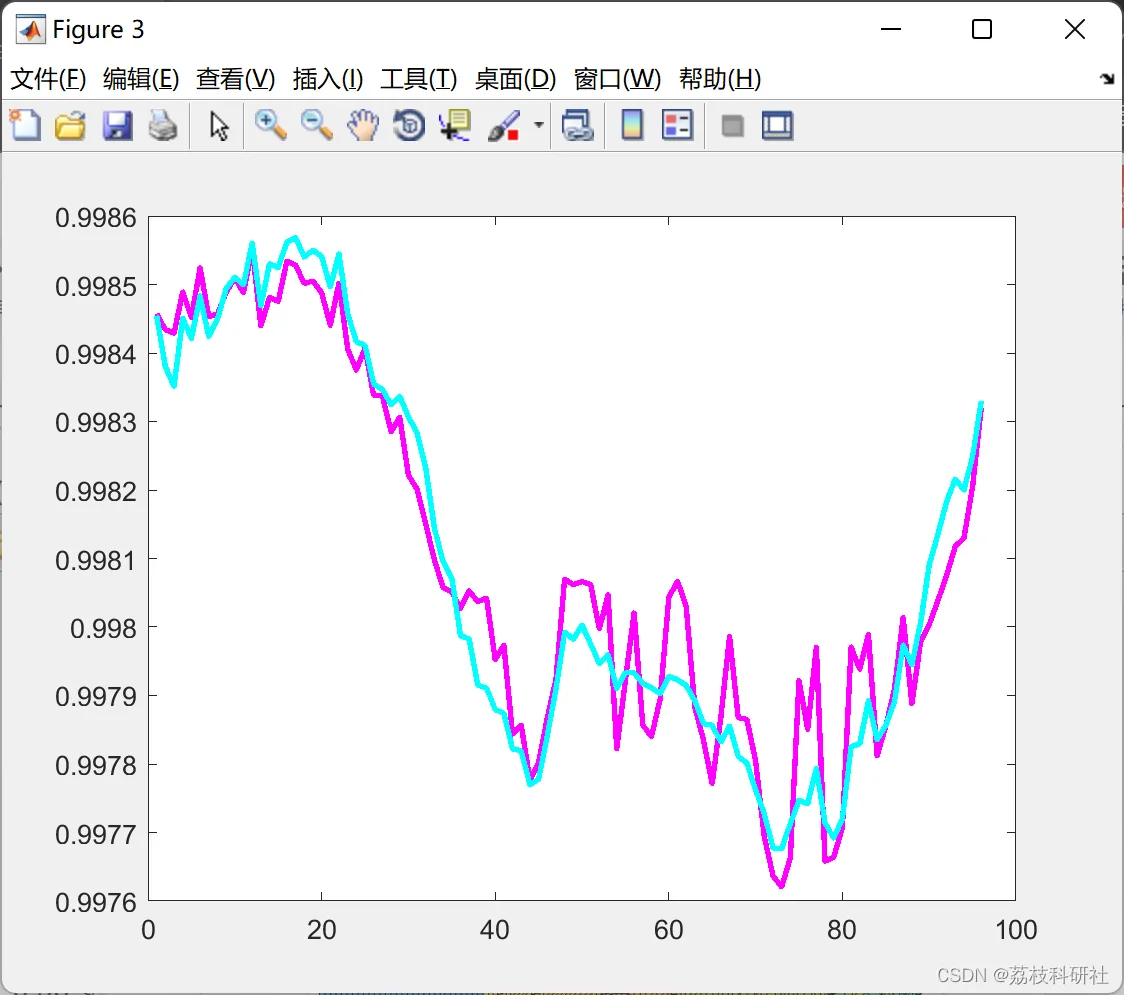Viewport: 1124px width, 995px height.
Task: Click the y-axis label 0.9976
Action: click(95, 903)
